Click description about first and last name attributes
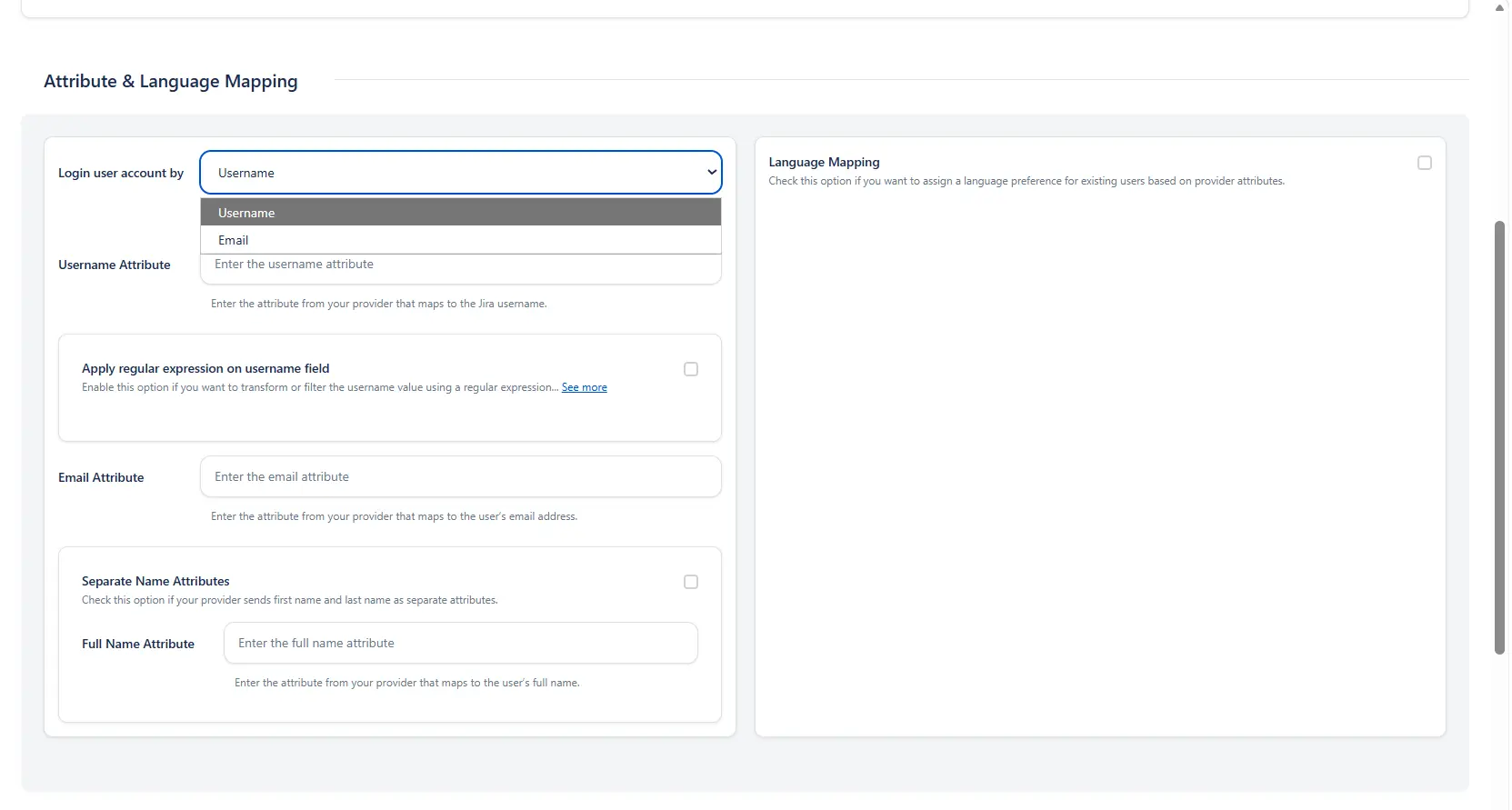Screen dimensions: 1512x810 click(290, 600)
